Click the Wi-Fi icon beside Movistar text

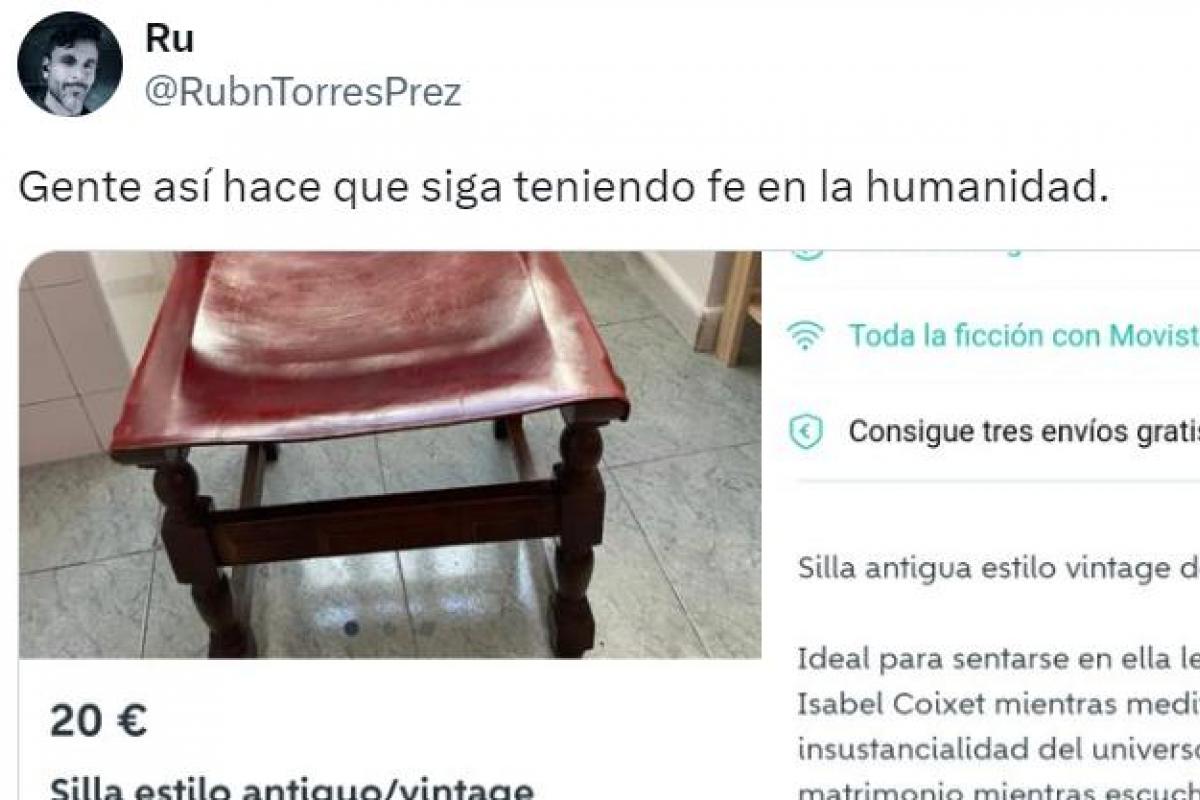[803, 337]
